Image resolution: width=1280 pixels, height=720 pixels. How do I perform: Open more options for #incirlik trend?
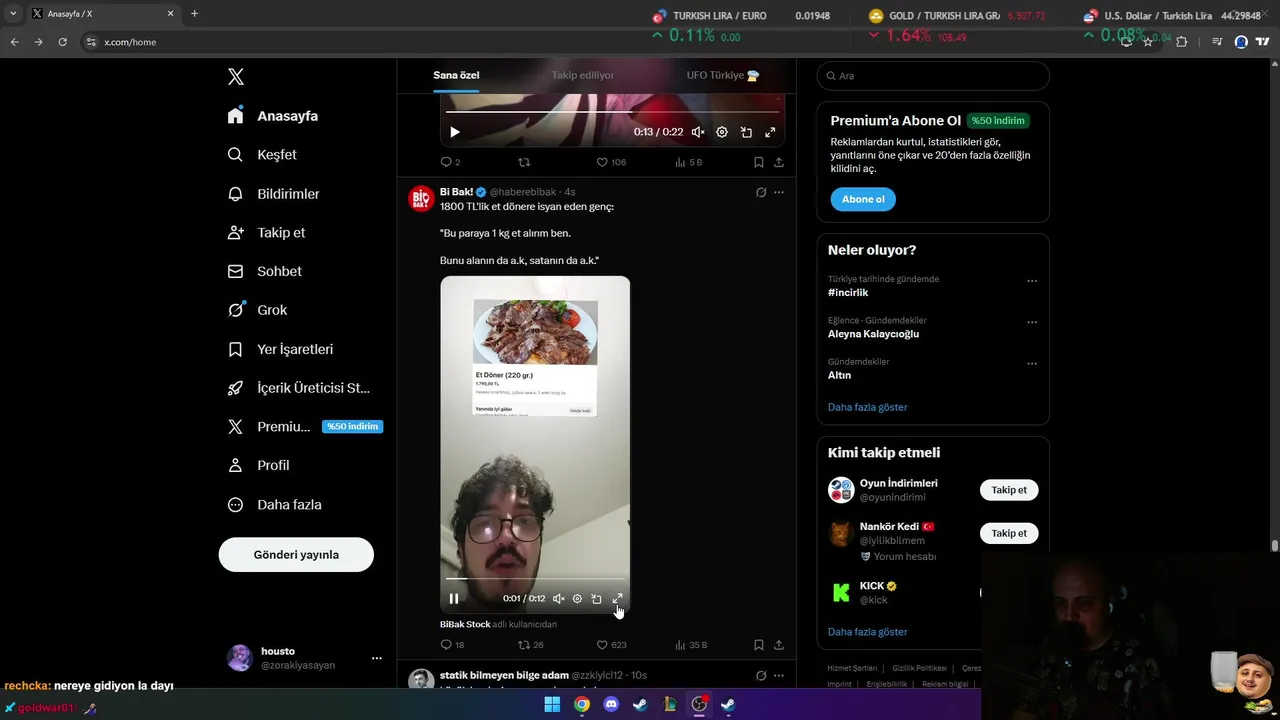(1032, 281)
